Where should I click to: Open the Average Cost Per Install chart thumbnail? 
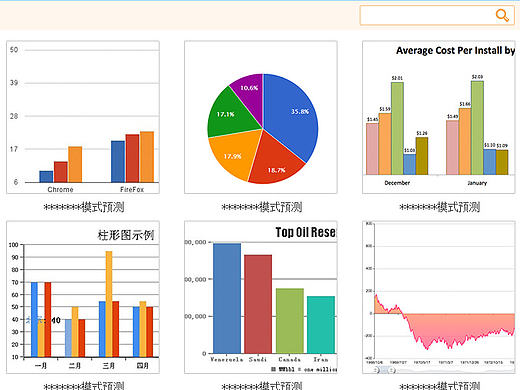pyautogui.click(x=439, y=117)
